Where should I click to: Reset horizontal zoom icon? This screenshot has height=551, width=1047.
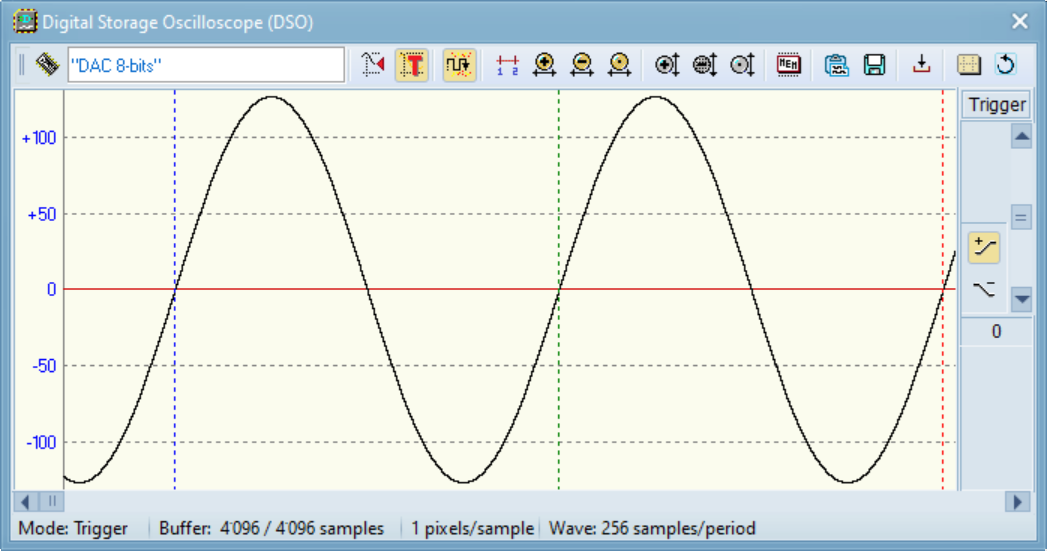click(620, 65)
